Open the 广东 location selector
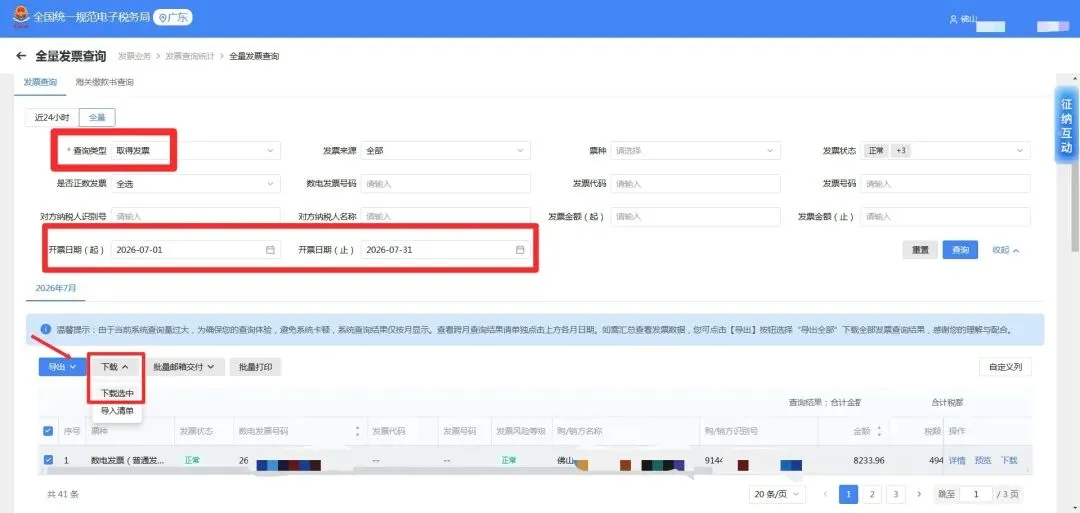Screen dimensions: 1080x513 coord(173,17)
